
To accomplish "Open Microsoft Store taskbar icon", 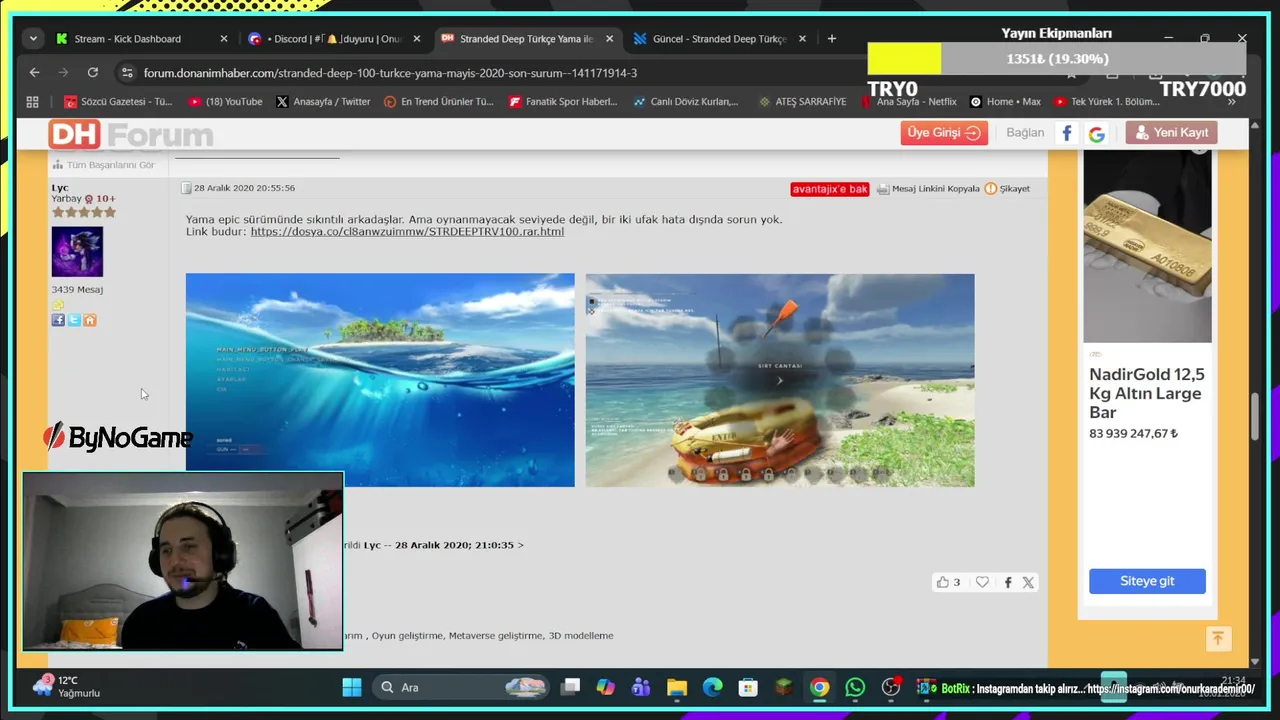I will [748, 687].
